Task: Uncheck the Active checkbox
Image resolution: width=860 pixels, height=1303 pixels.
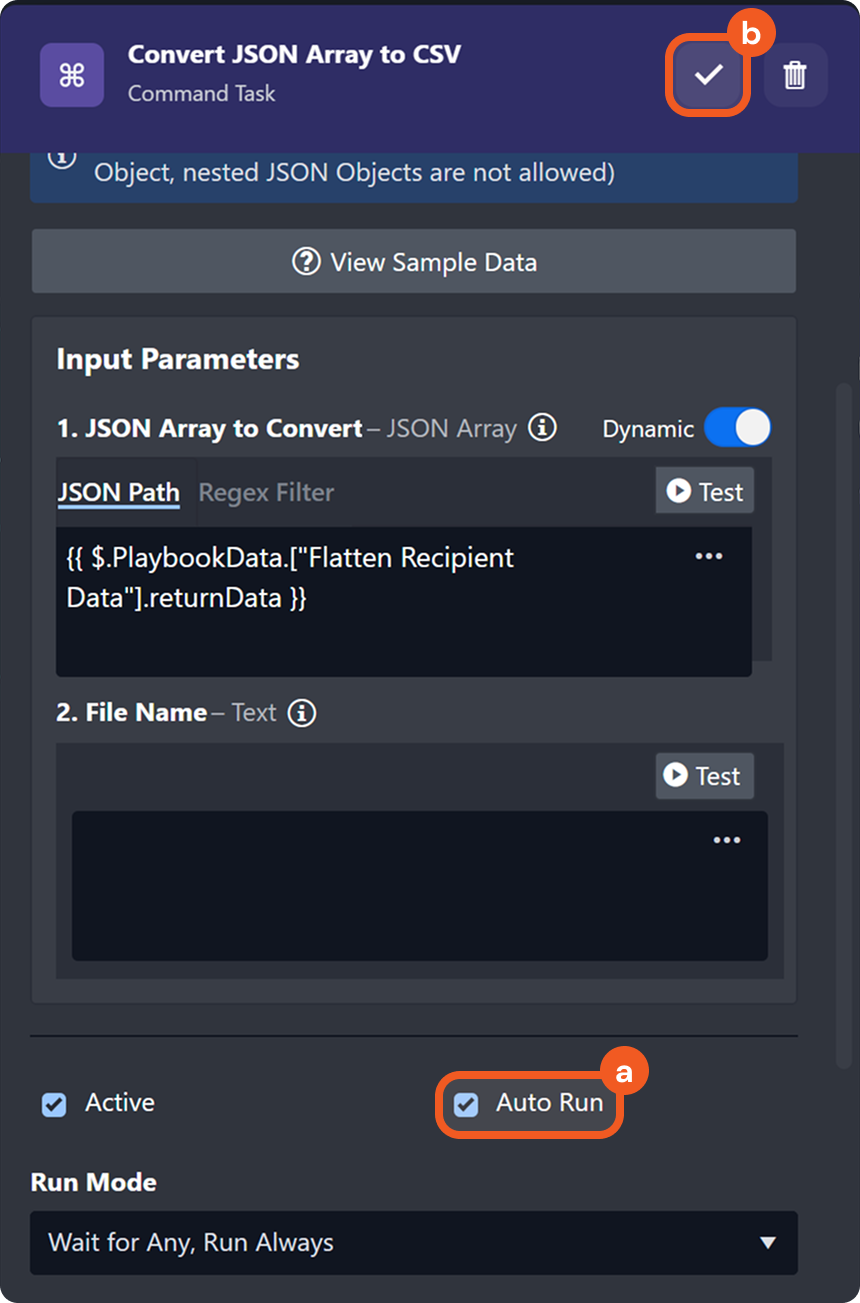Action: click(54, 1104)
